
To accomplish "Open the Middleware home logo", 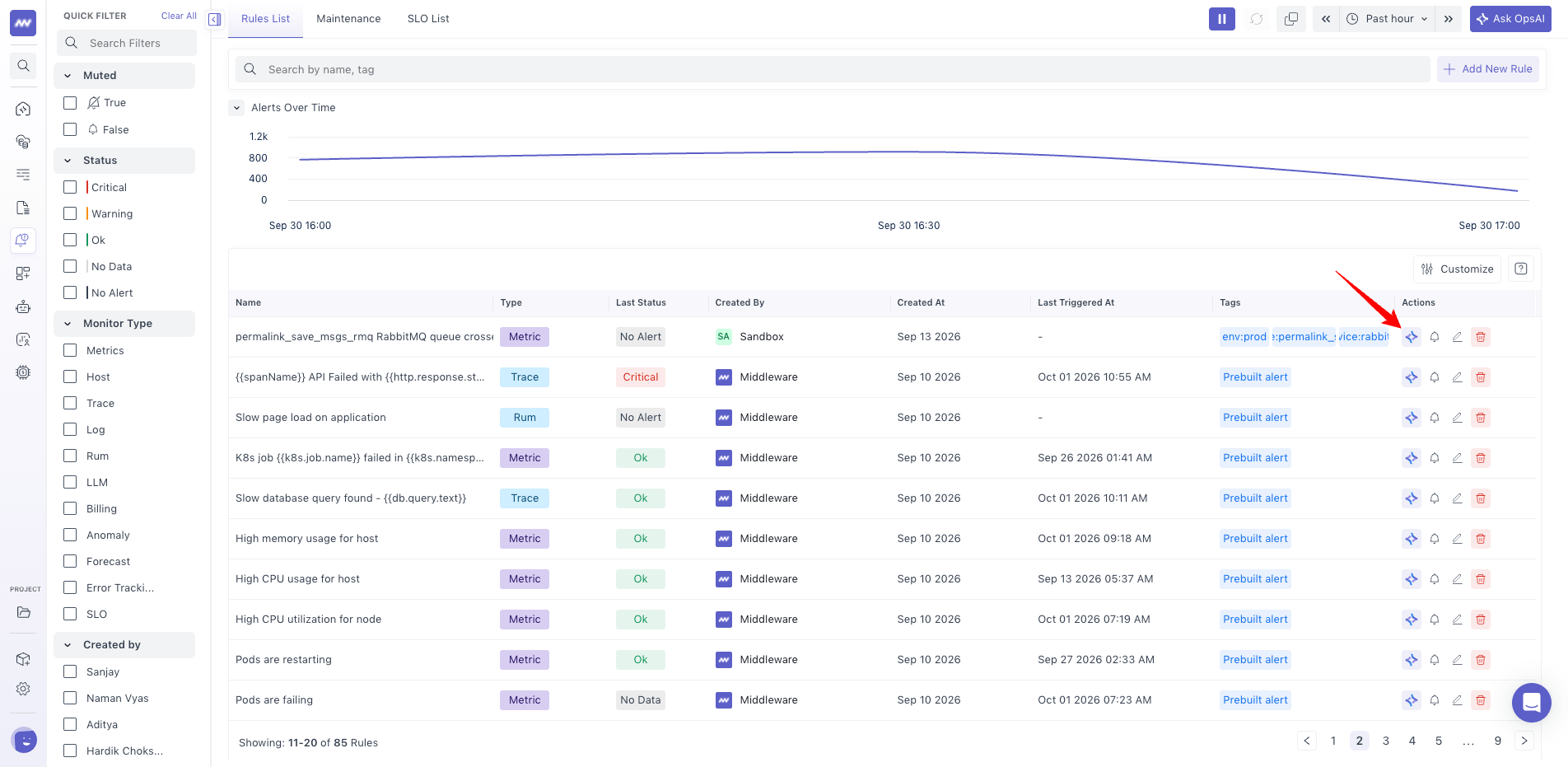I will point(23,23).
